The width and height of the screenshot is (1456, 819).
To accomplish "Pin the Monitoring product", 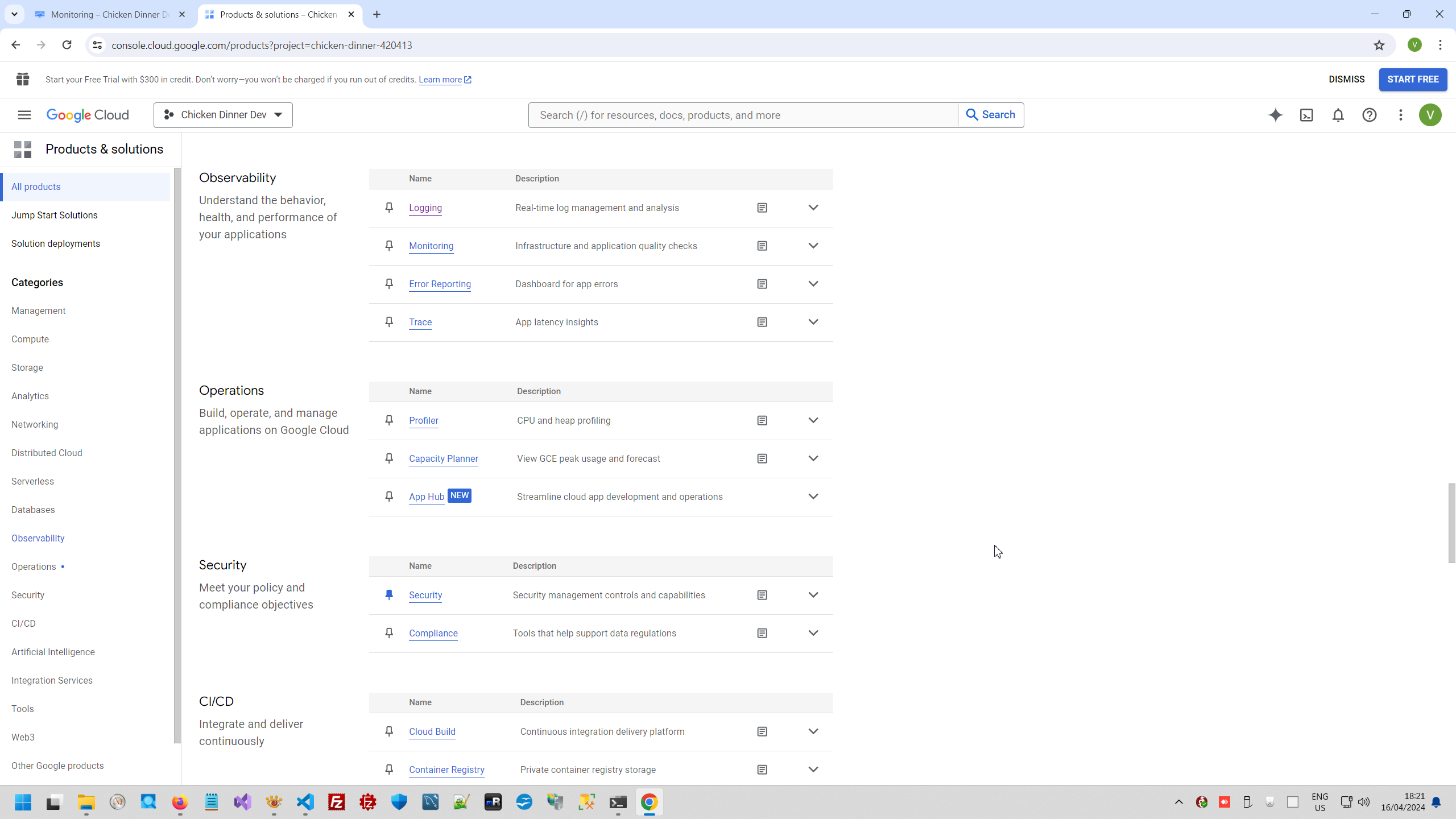I will click(389, 246).
